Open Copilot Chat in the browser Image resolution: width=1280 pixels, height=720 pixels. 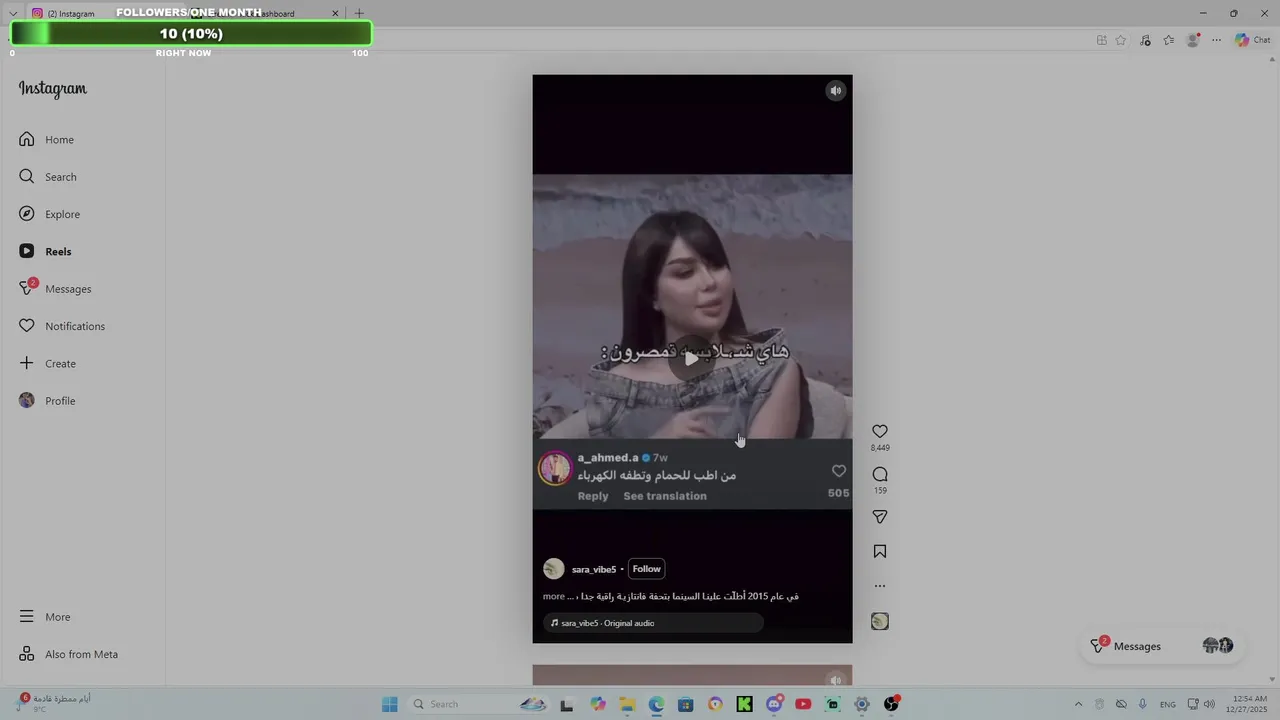tap(1252, 40)
